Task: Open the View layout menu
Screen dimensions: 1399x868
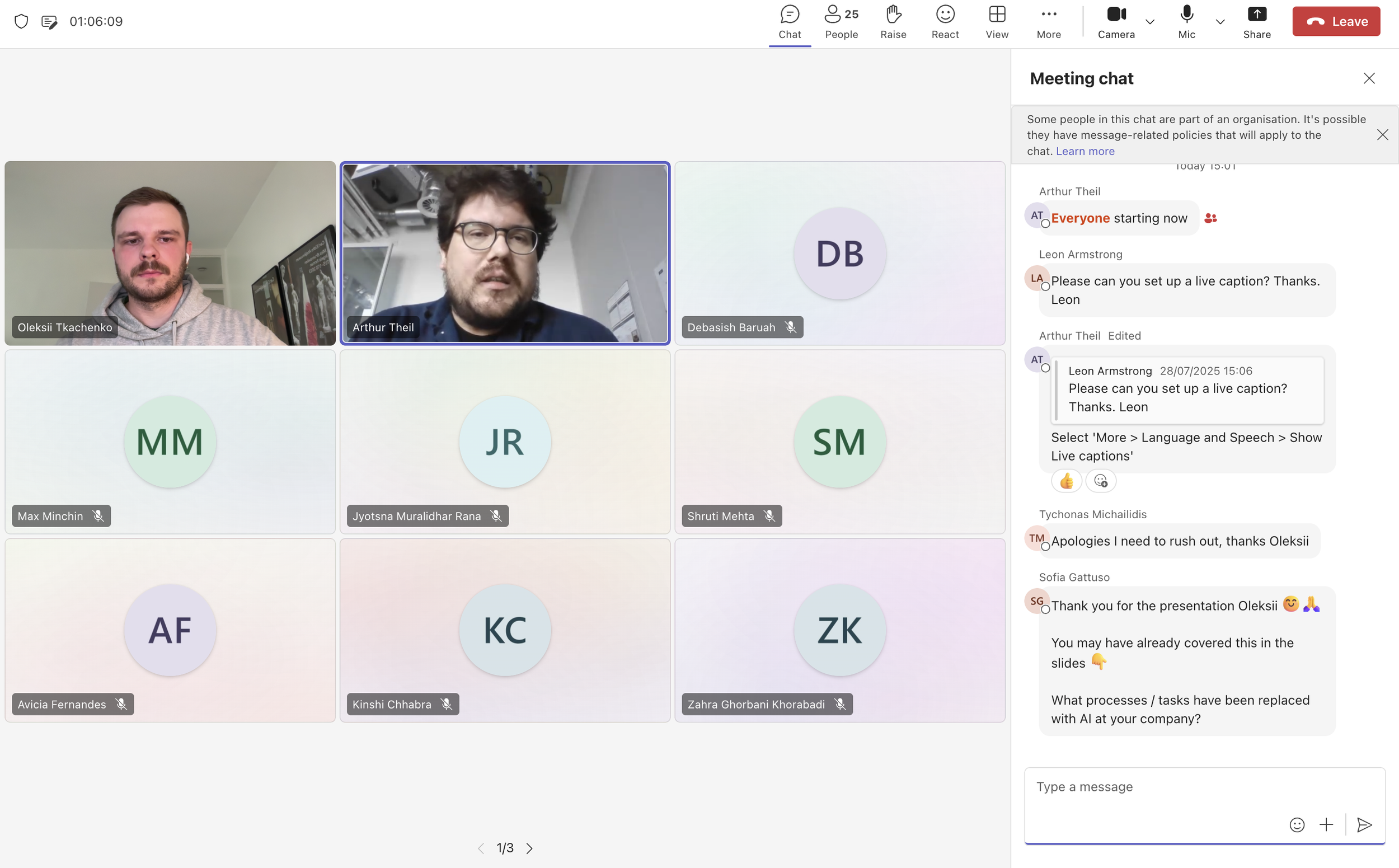Action: click(997, 22)
